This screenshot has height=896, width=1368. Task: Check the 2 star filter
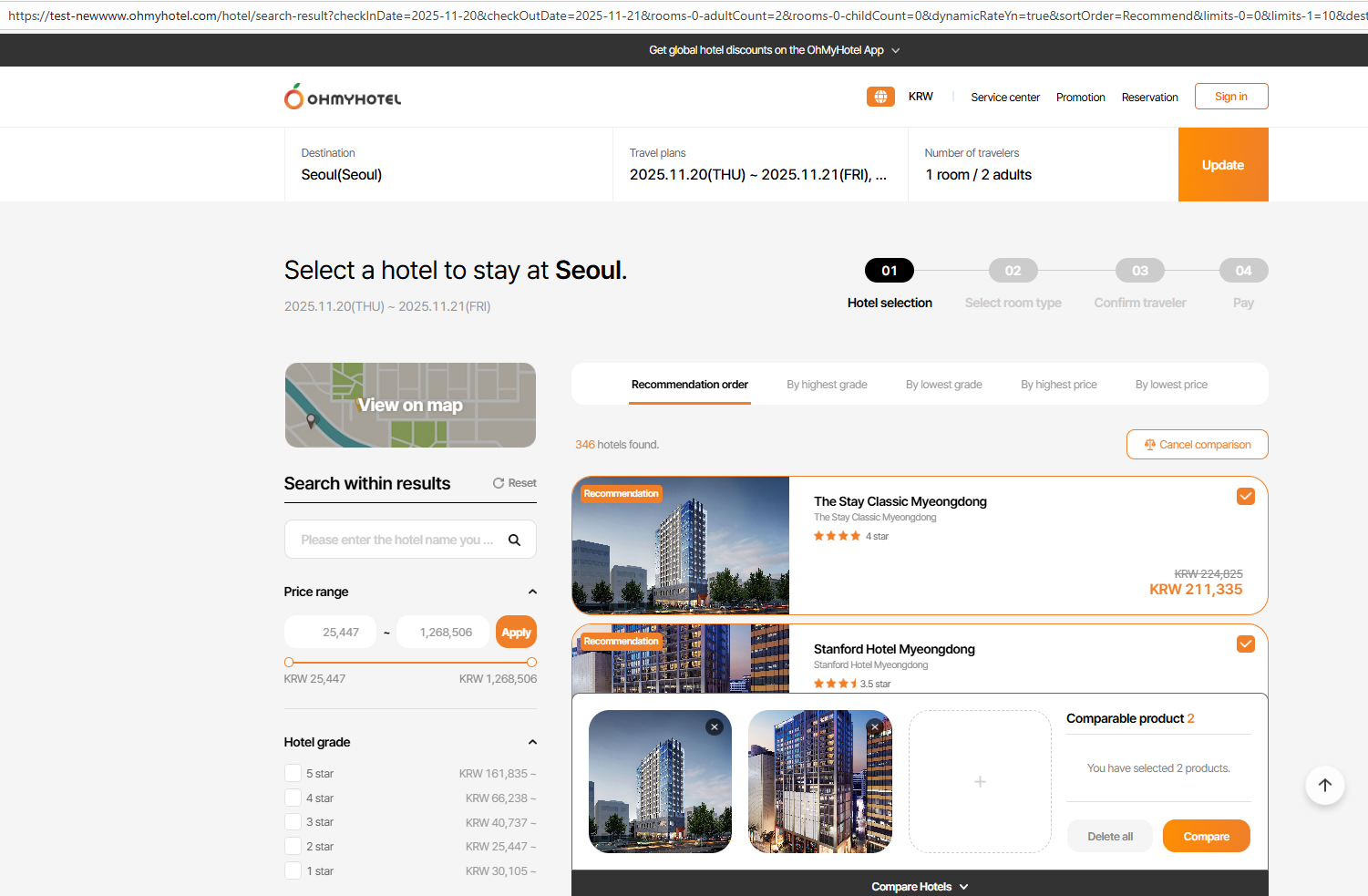click(293, 847)
